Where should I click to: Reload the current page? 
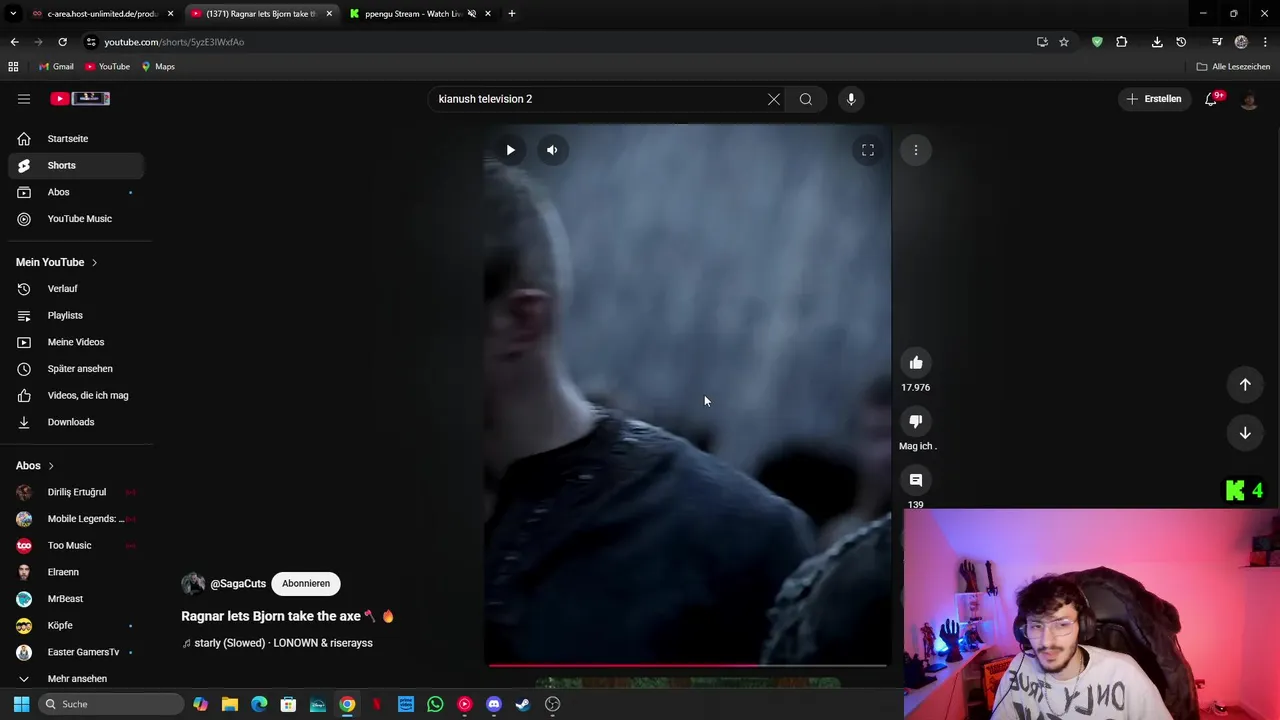(62, 42)
